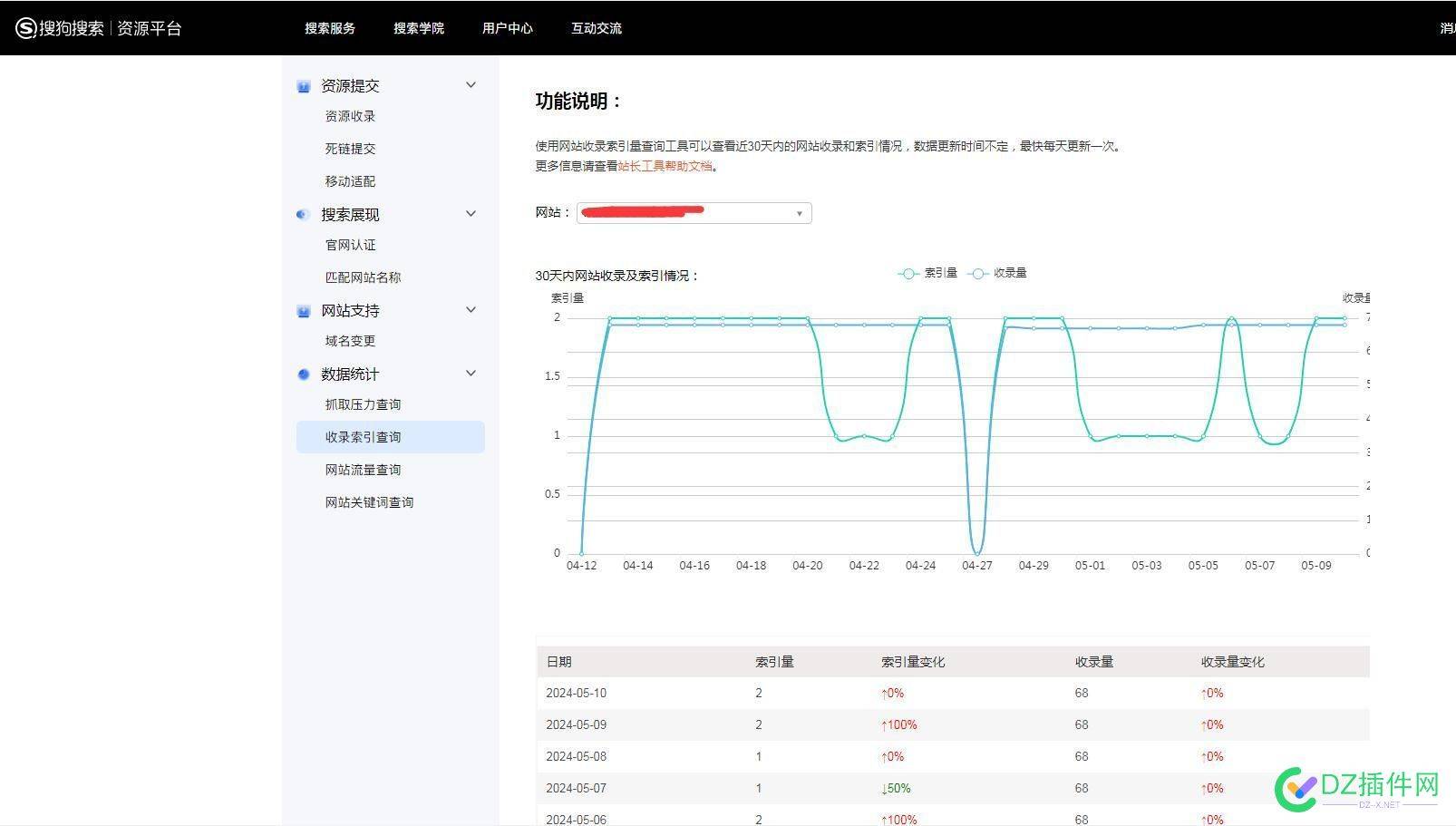The image size is (1456, 826).
Task: Click ↓50% change in 2024-05-07 row
Action: click(x=896, y=788)
